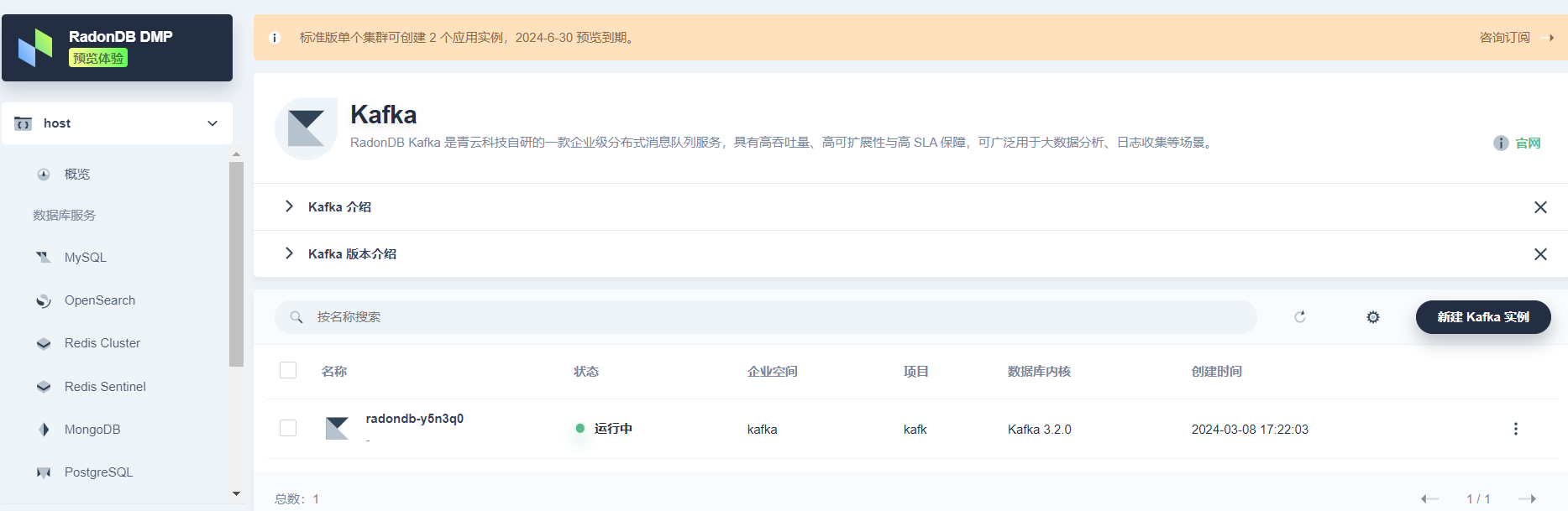Click the refresh icon beside search bar
Viewport: 1568px width, 511px height.
(x=1299, y=317)
